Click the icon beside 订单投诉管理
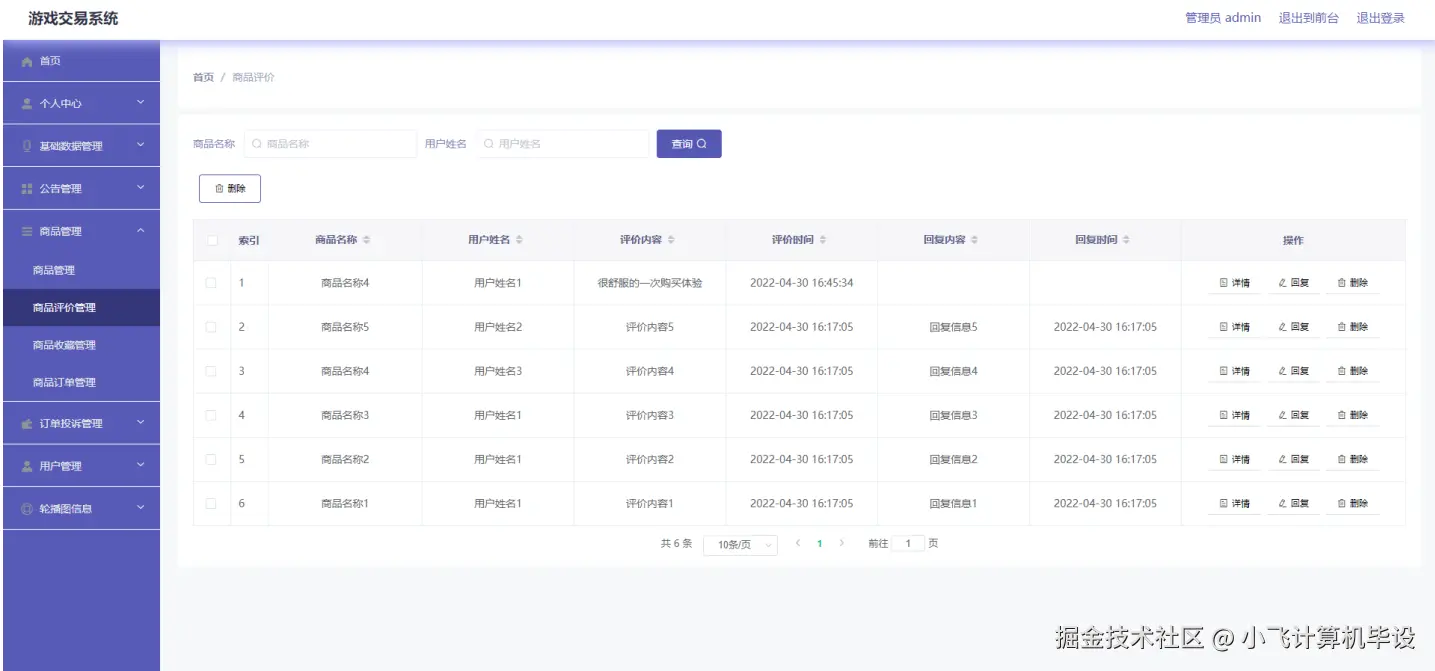 click(x=27, y=424)
